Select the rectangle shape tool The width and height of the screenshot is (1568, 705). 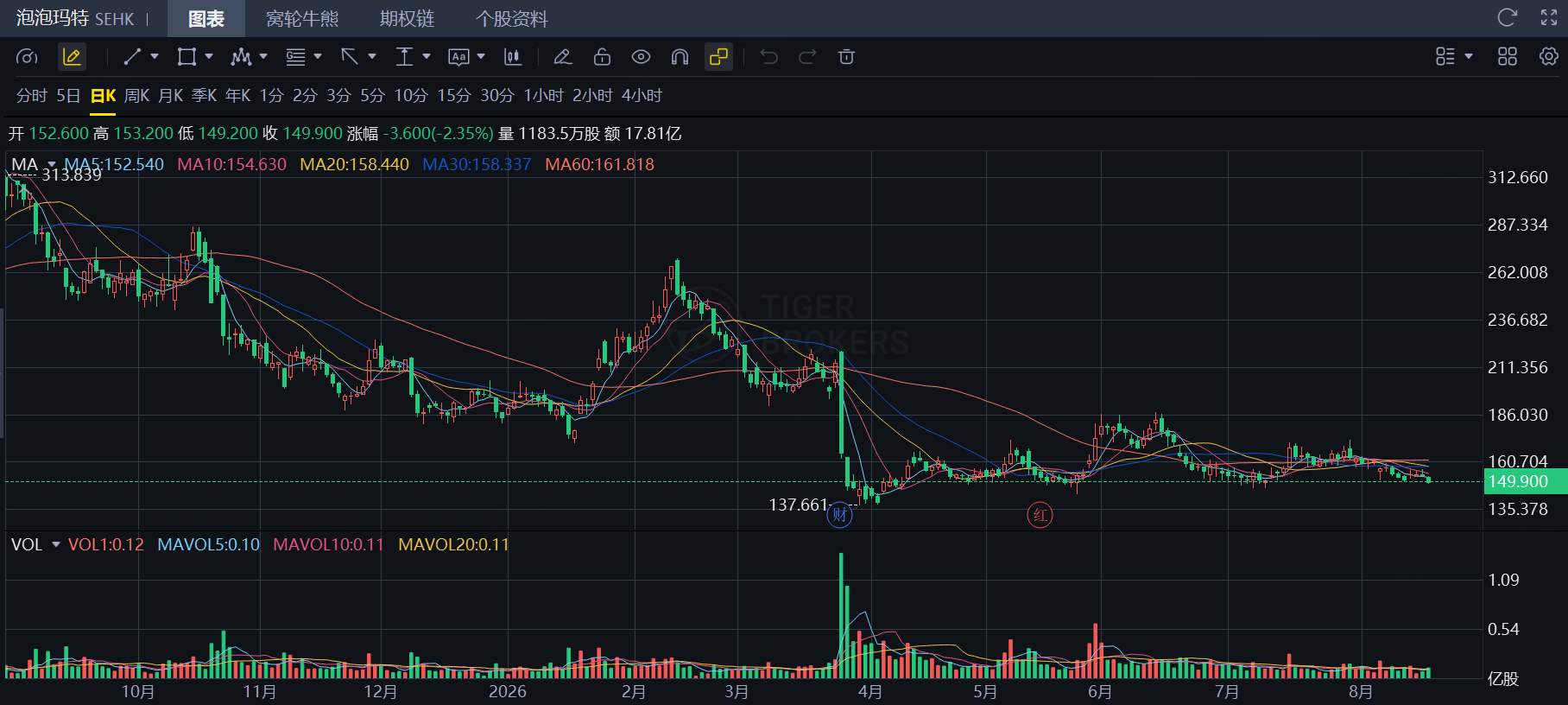187,57
